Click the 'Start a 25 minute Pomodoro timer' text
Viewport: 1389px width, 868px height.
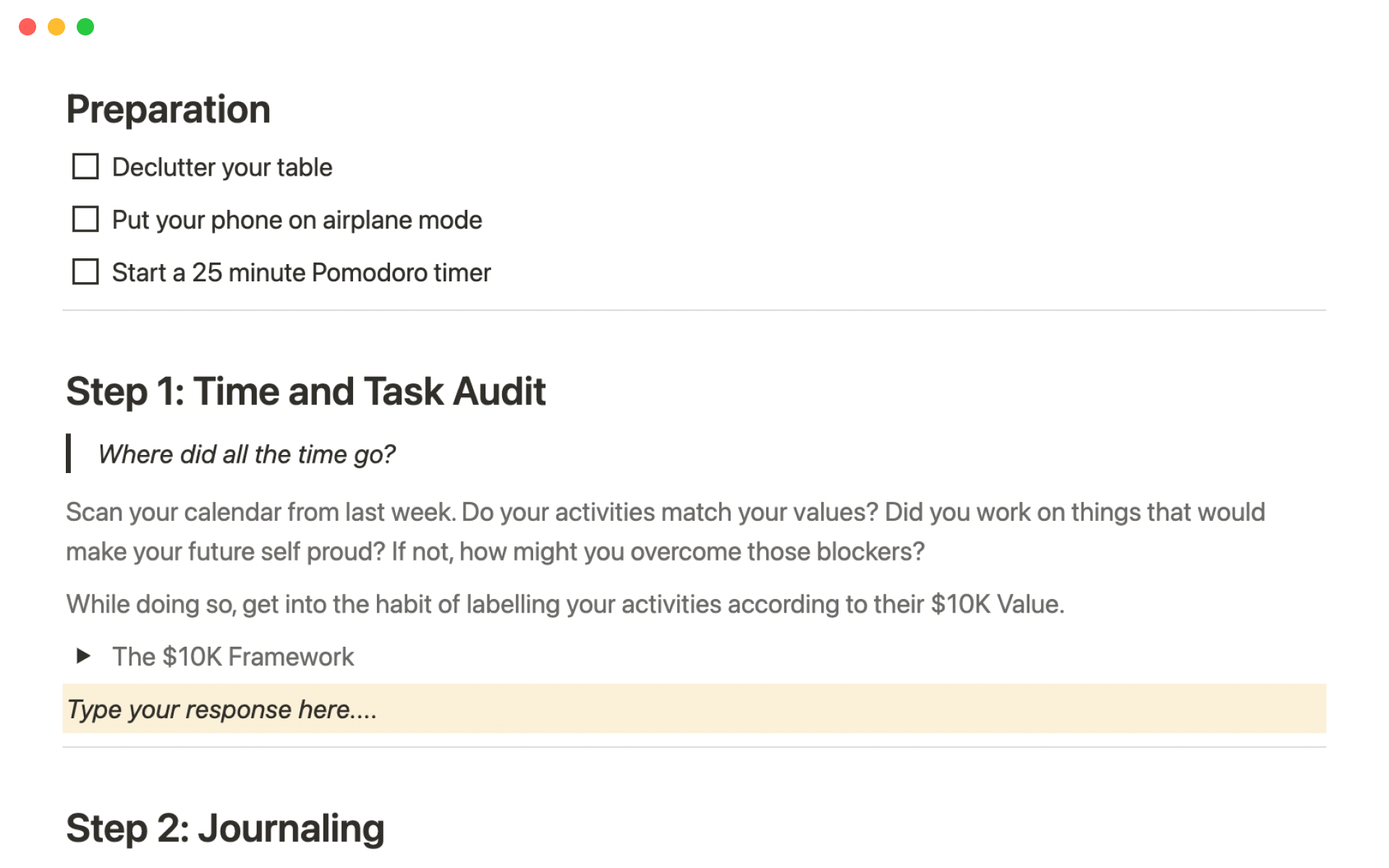[x=301, y=273]
